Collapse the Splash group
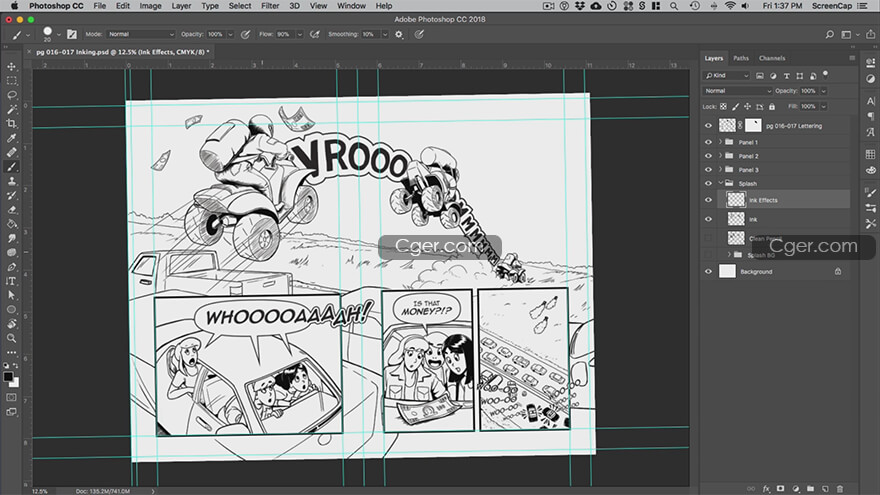 tap(721, 184)
